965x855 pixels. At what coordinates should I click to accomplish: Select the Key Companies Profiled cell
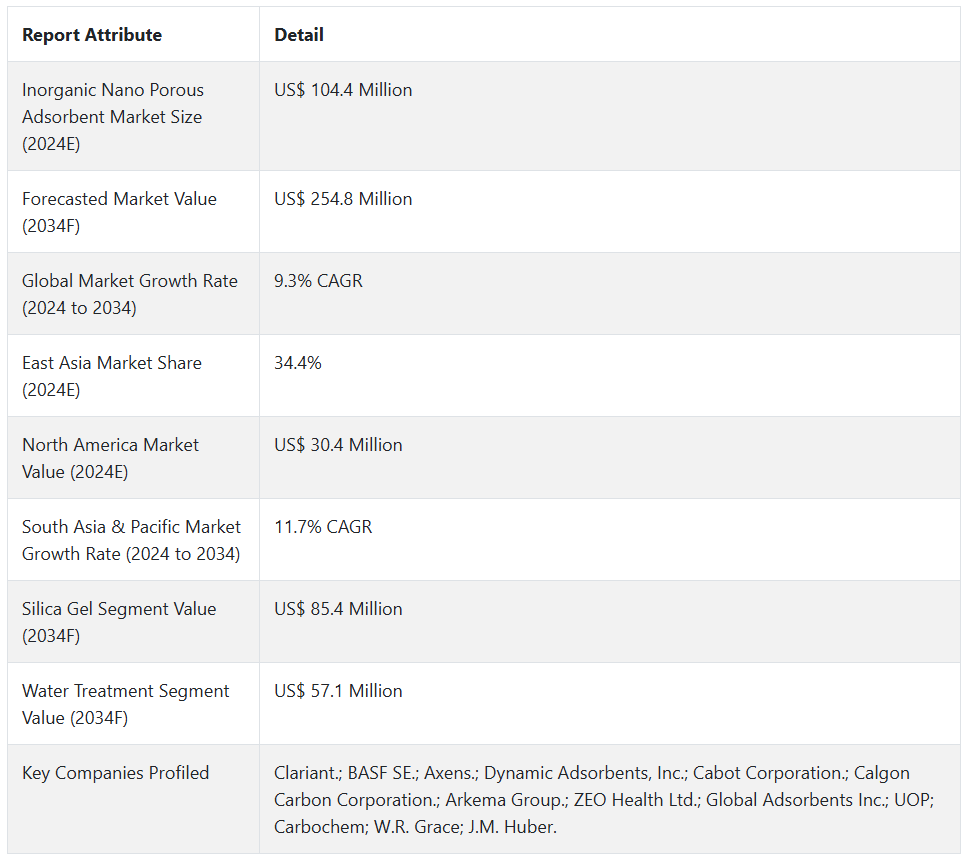click(116, 773)
